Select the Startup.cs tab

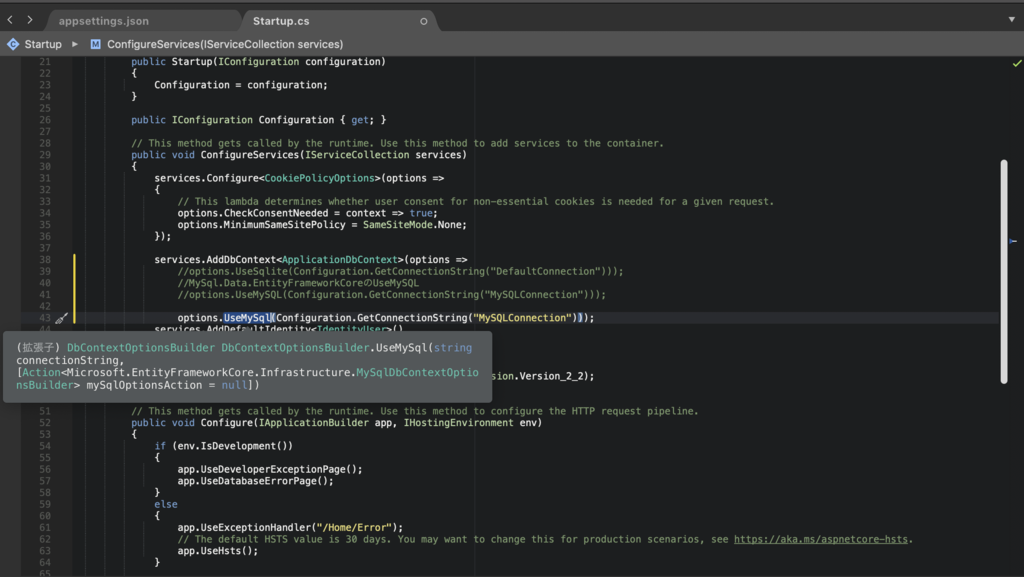281,21
